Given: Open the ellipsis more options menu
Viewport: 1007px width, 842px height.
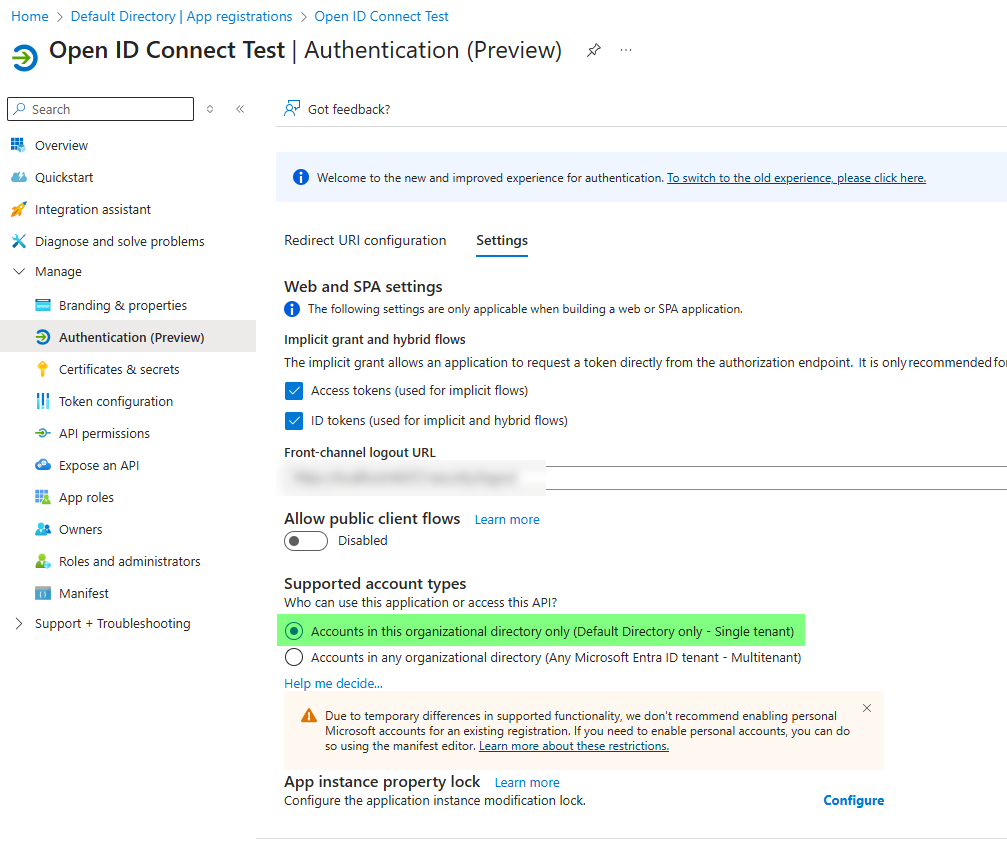Looking at the screenshot, I should (626, 50).
